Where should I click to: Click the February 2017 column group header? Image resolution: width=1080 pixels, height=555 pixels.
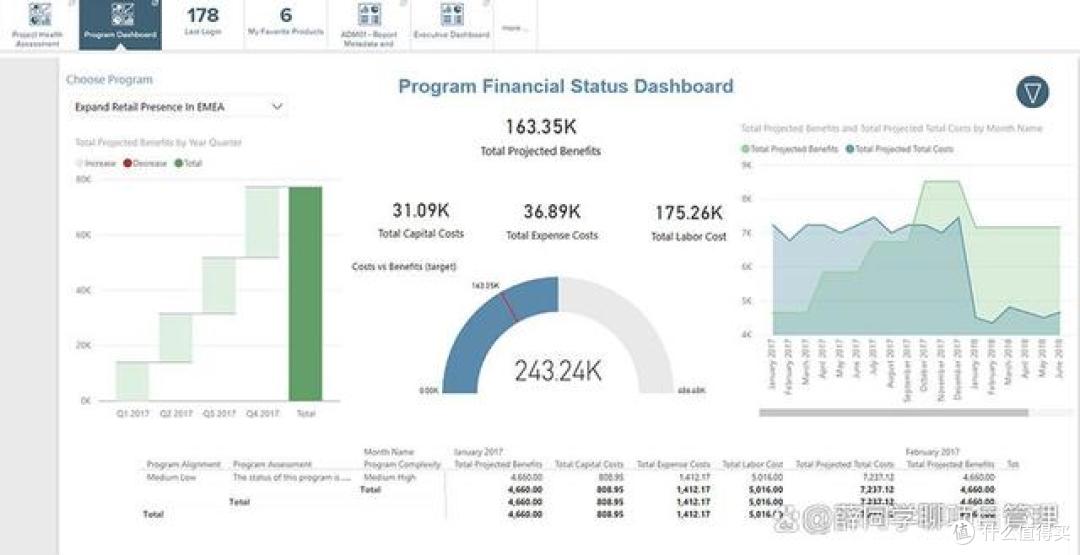[932, 452]
